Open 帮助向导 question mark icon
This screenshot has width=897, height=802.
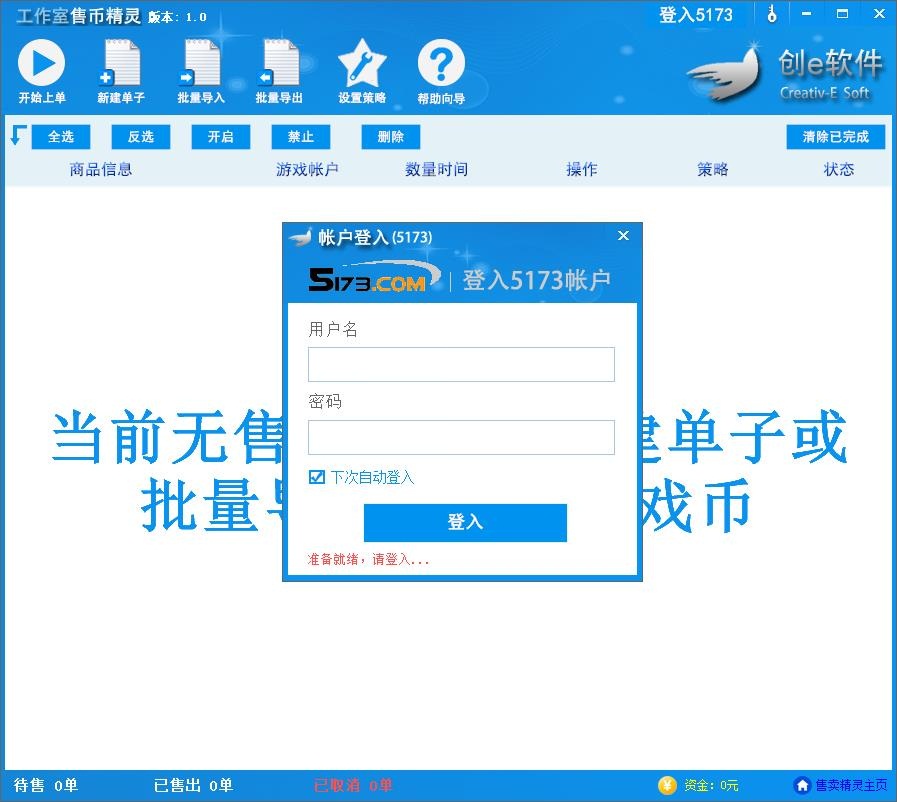tap(440, 62)
